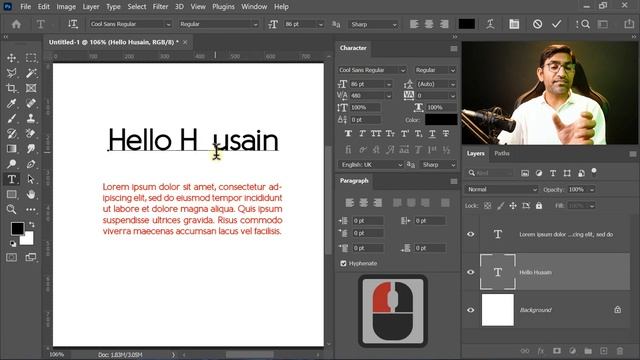This screenshot has width=640, height=360.
Task: Toggle Character and Paragraph panels button
Action: point(514,24)
